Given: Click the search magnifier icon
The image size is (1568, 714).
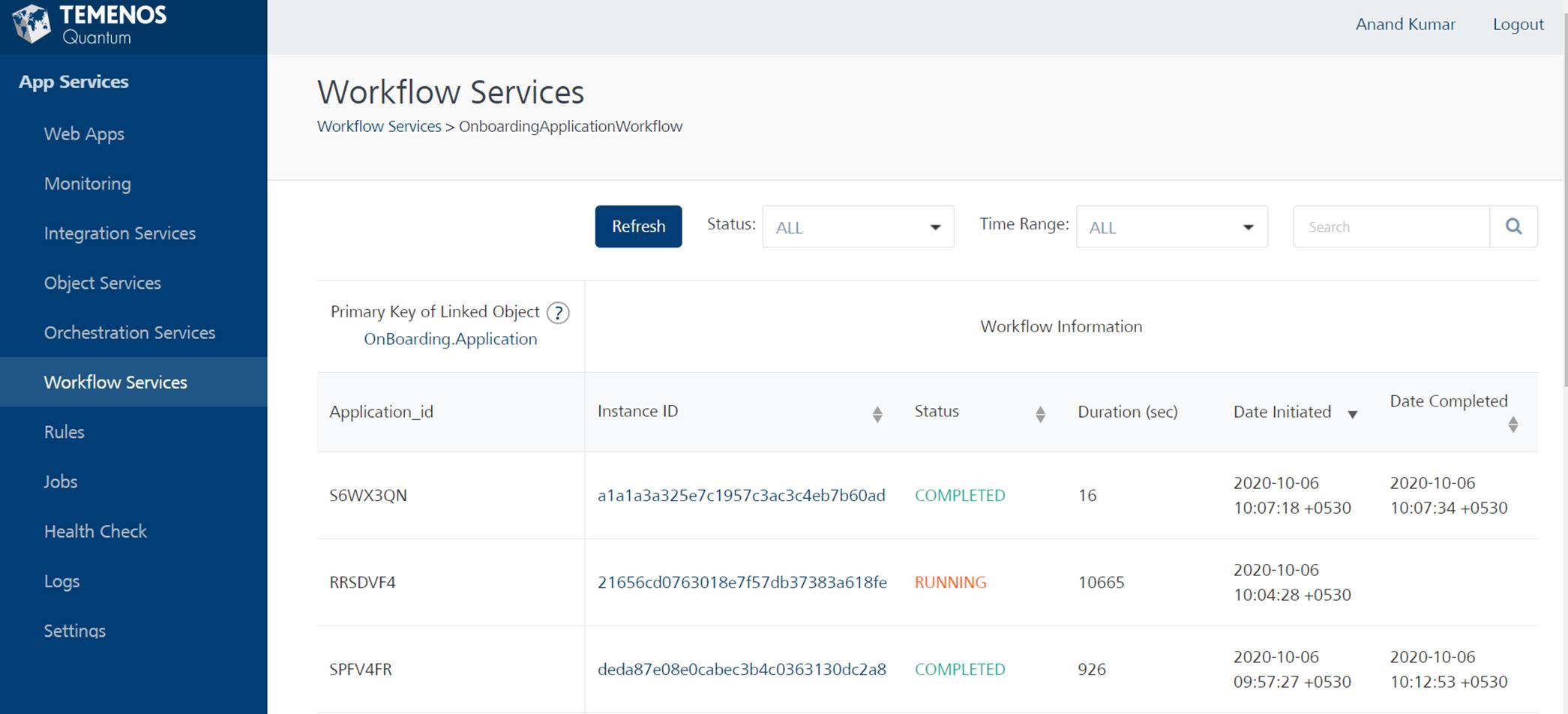Looking at the screenshot, I should click(x=1513, y=226).
